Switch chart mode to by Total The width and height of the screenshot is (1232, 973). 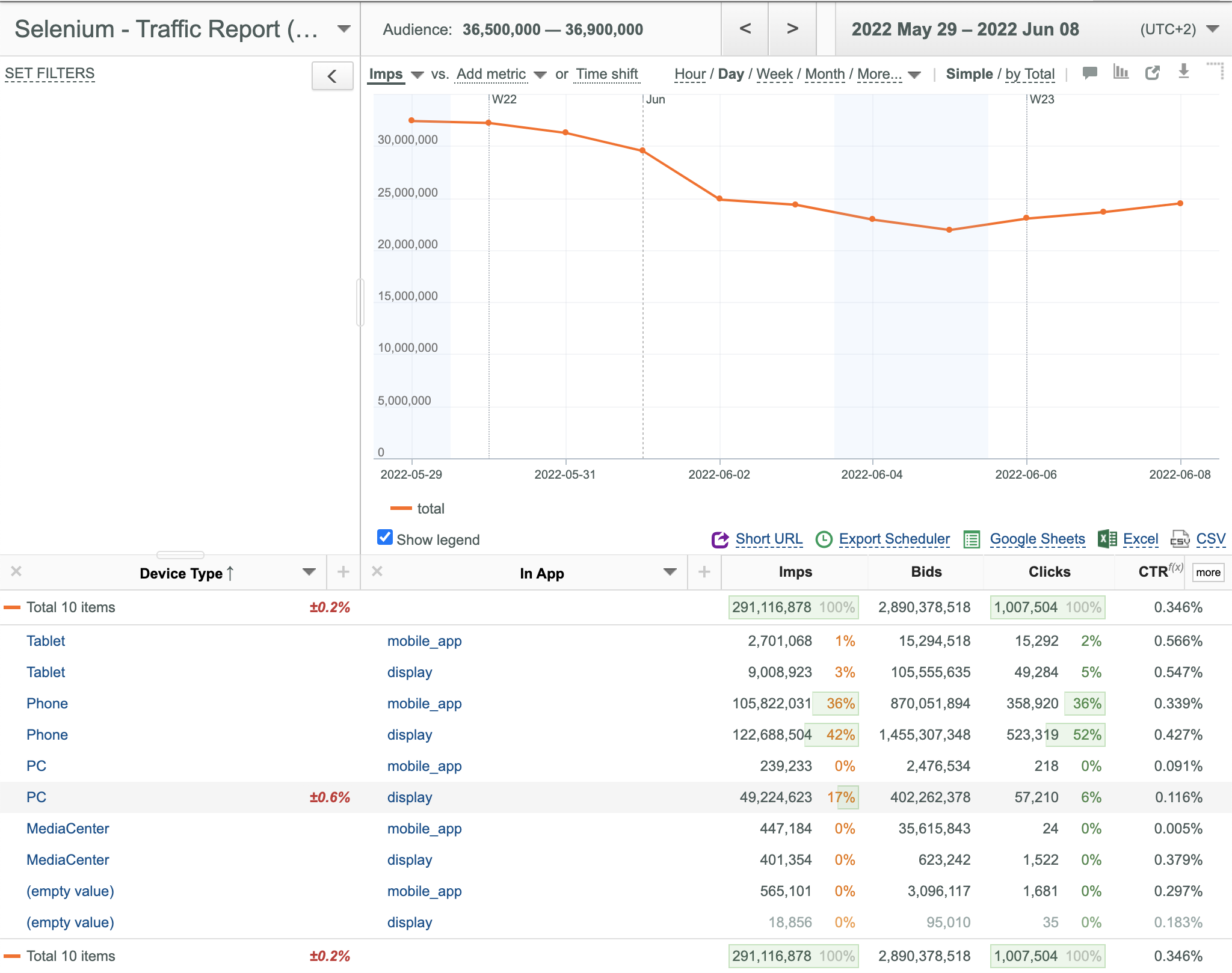(x=1030, y=74)
